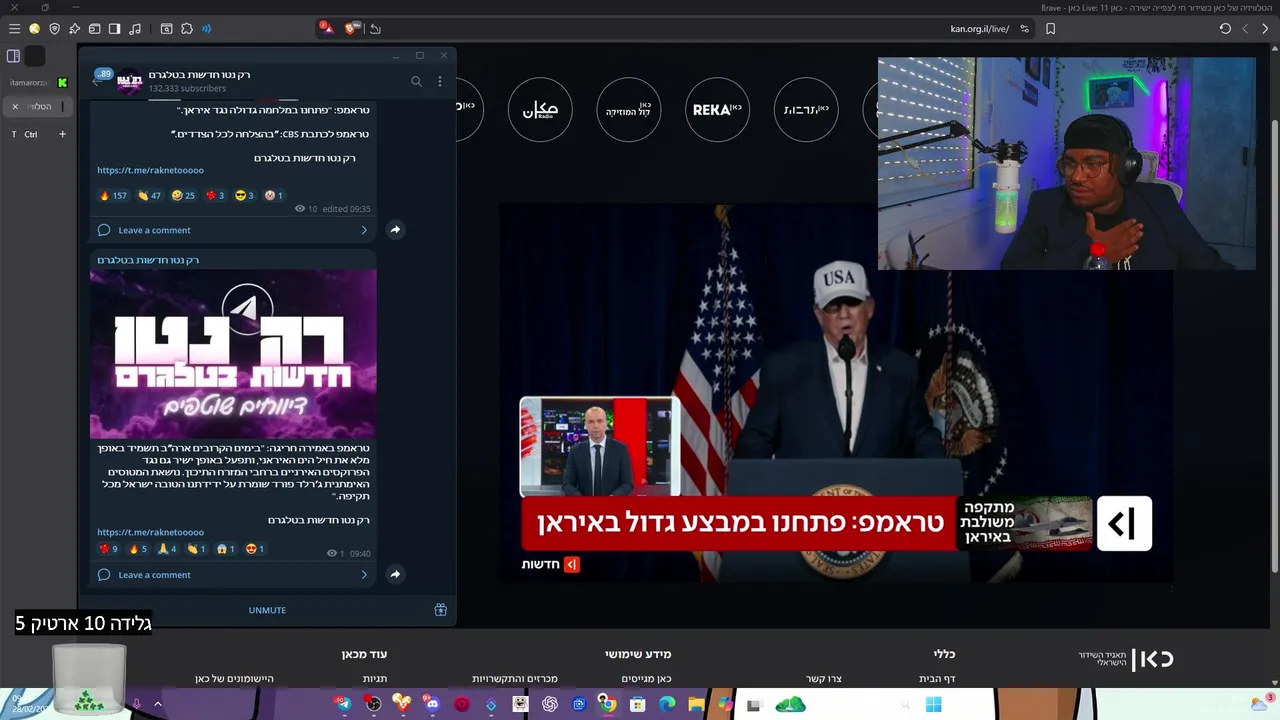The image size is (1280, 720).
Task: Open the מכרזים והתקשרויות footer link
Action: (x=515, y=679)
